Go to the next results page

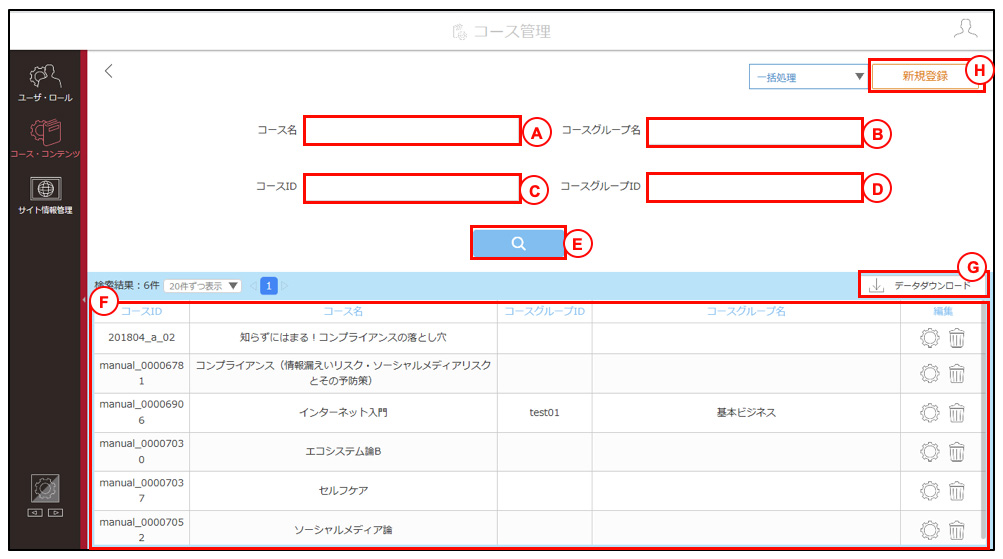pos(285,286)
